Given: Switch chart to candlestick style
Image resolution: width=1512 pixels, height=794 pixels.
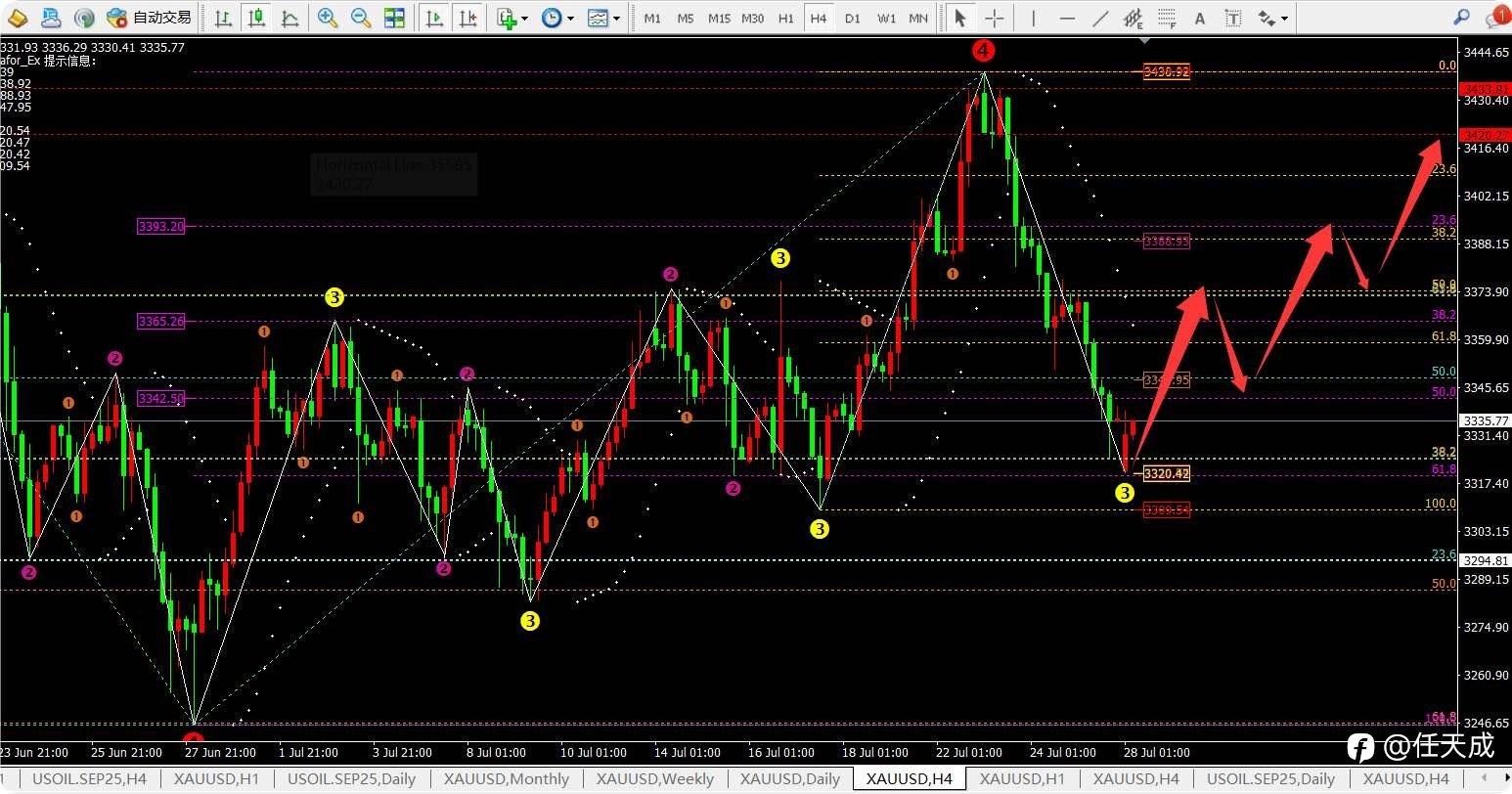Looking at the screenshot, I should coord(256,18).
